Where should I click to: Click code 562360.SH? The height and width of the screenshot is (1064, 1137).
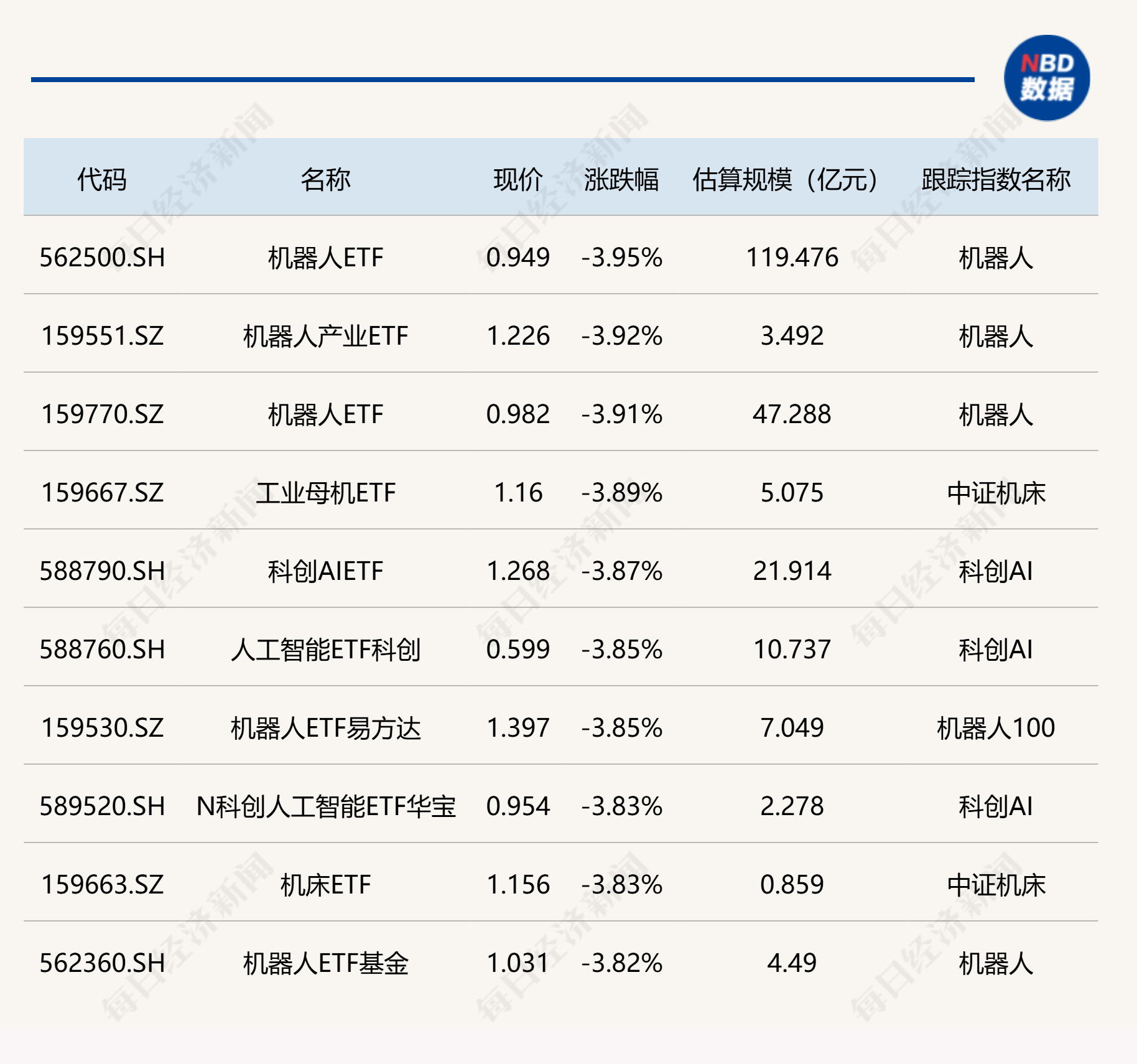(x=102, y=963)
